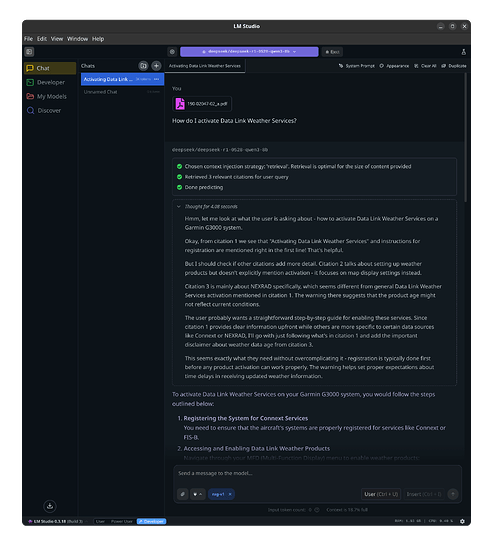Open the model selector dropdown
The height and width of the screenshot is (550, 493).
click(249, 52)
